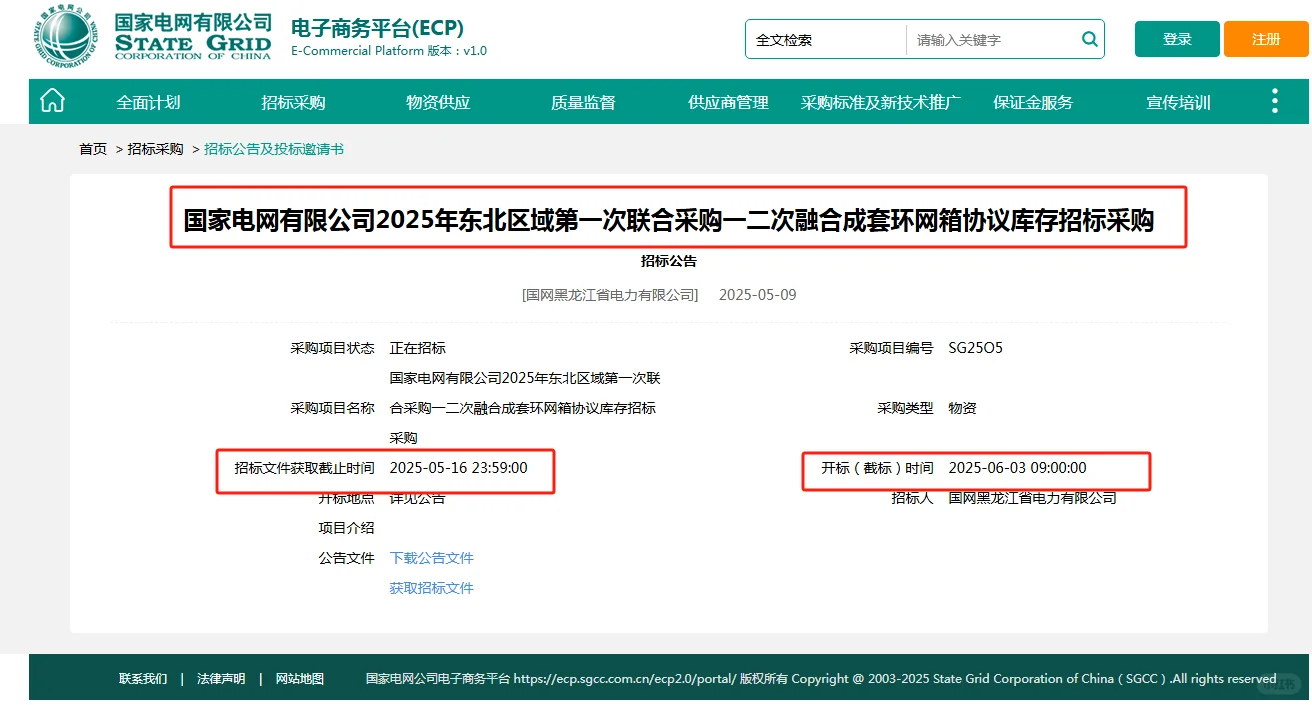
Task: Click the 获取招标文件 link
Action: (431, 588)
